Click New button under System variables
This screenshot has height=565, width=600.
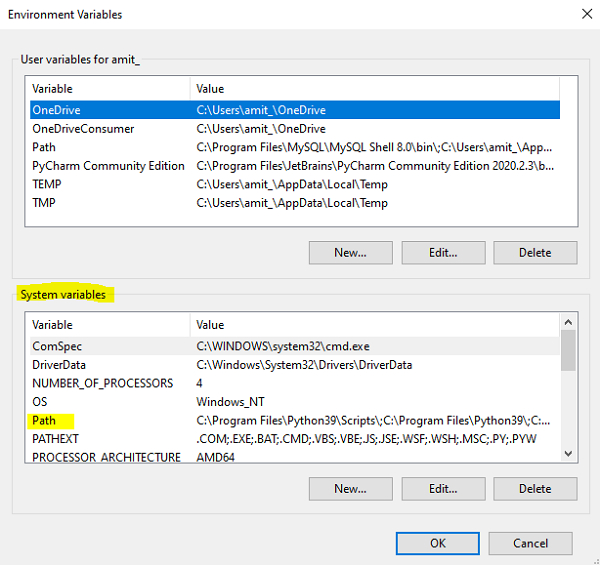click(350, 488)
